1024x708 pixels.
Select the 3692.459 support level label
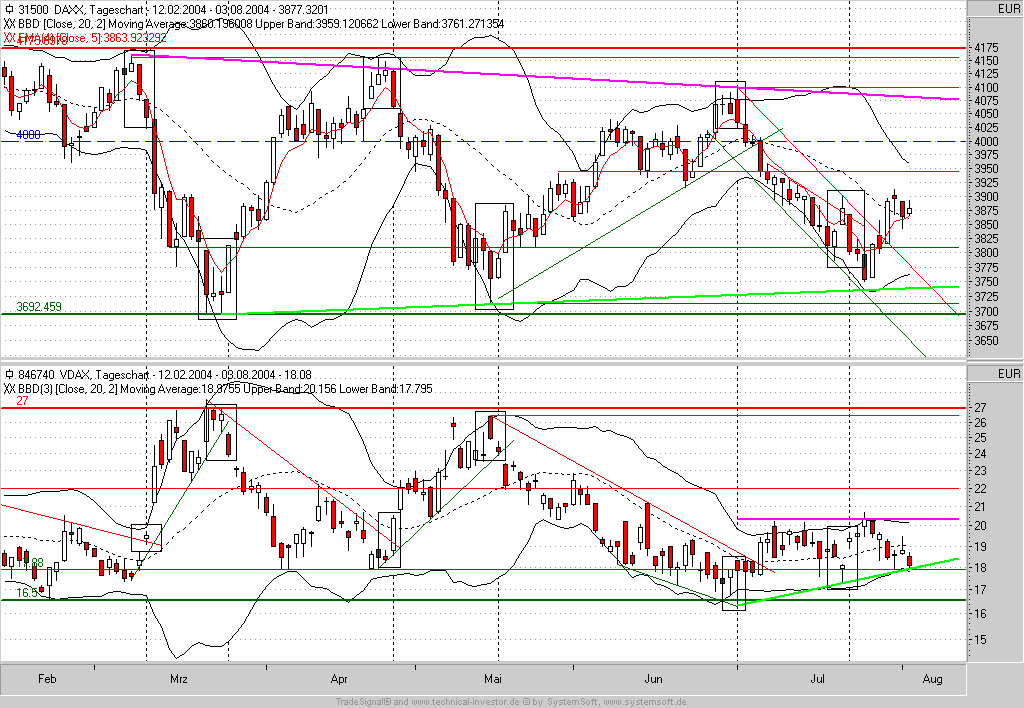click(x=39, y=306)
